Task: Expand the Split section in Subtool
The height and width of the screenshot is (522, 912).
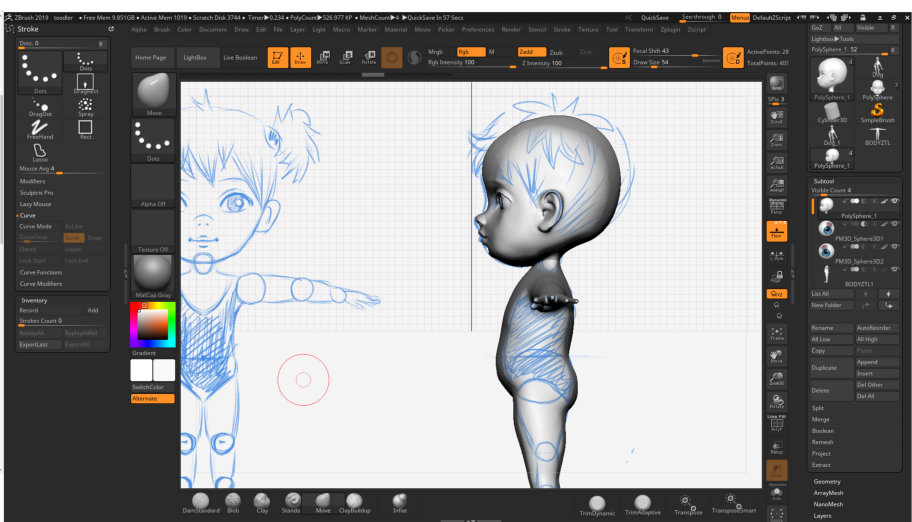Action: click(818, 408)
